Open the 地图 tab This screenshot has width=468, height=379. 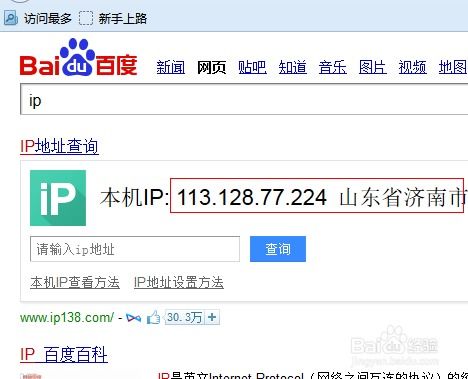point(453,67)
